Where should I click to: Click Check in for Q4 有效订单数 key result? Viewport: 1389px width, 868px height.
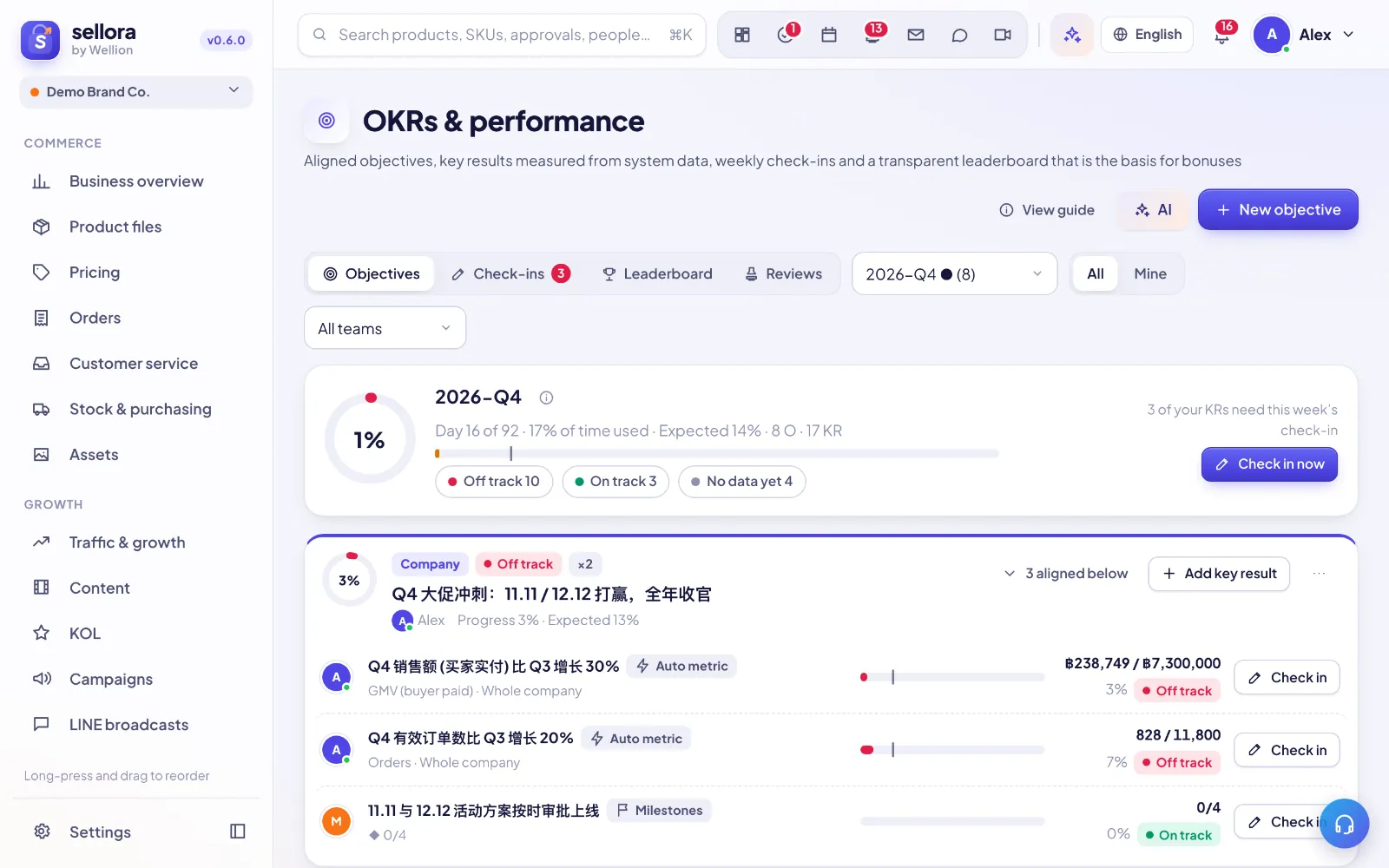click(1287, 750)
